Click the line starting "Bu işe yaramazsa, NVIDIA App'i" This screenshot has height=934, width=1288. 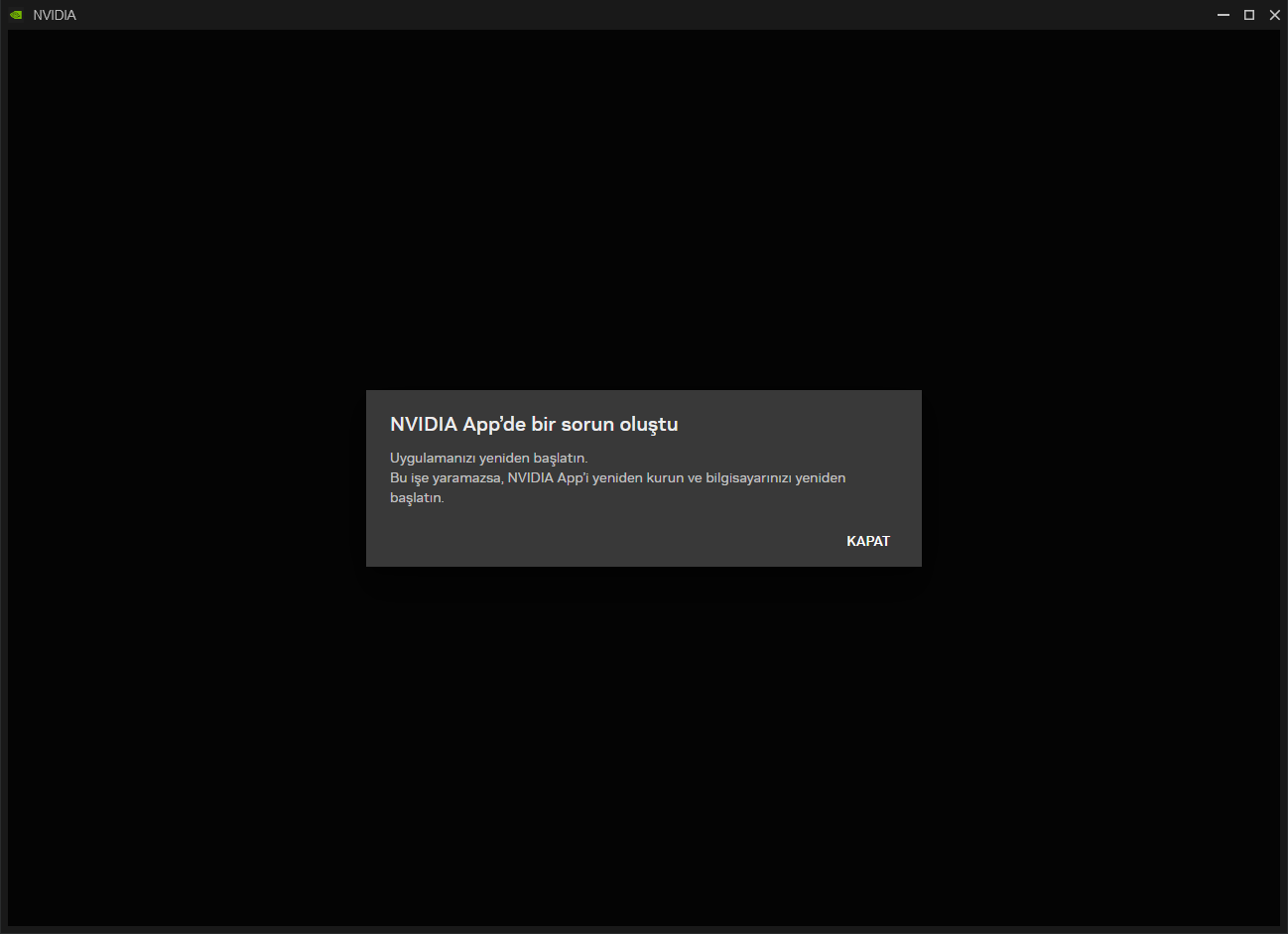coord(617,477)
